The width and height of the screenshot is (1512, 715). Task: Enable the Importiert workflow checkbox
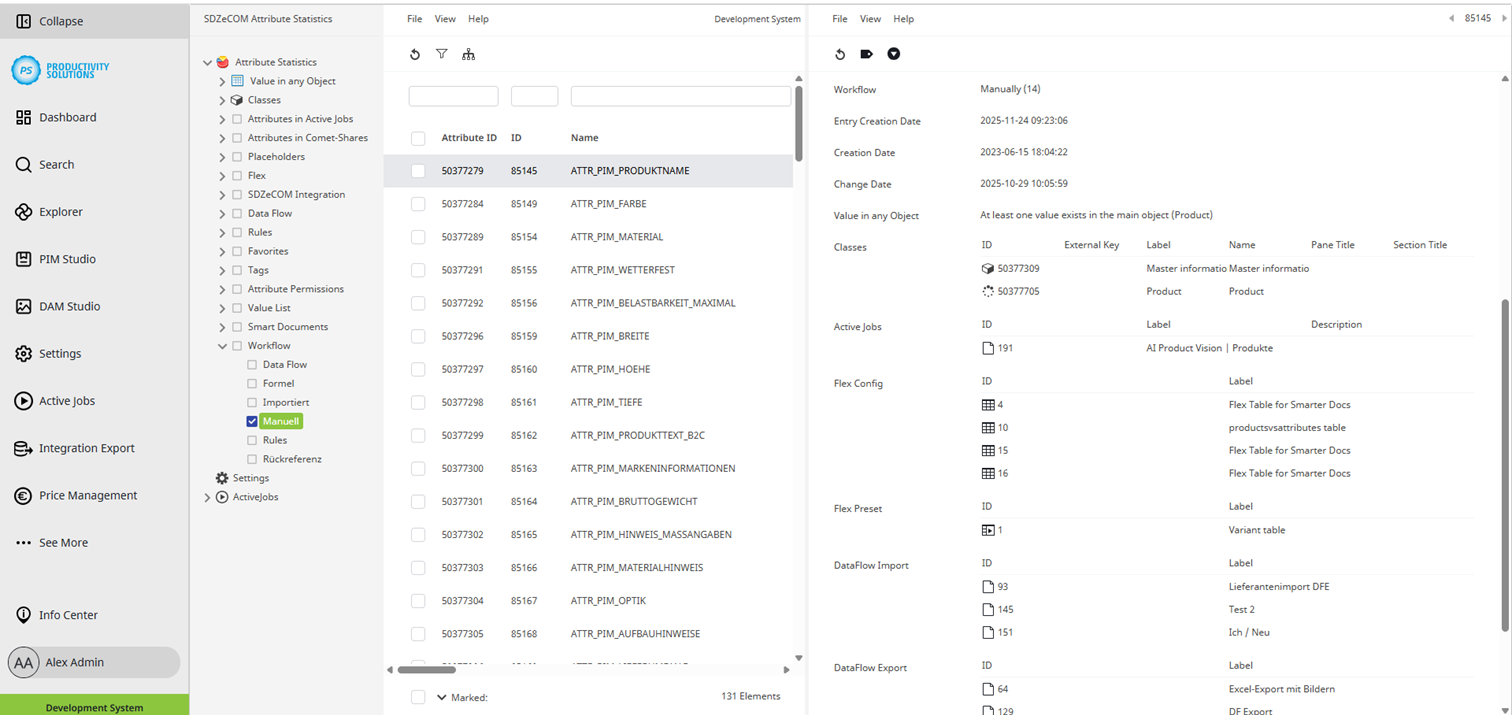pos(252,403)
